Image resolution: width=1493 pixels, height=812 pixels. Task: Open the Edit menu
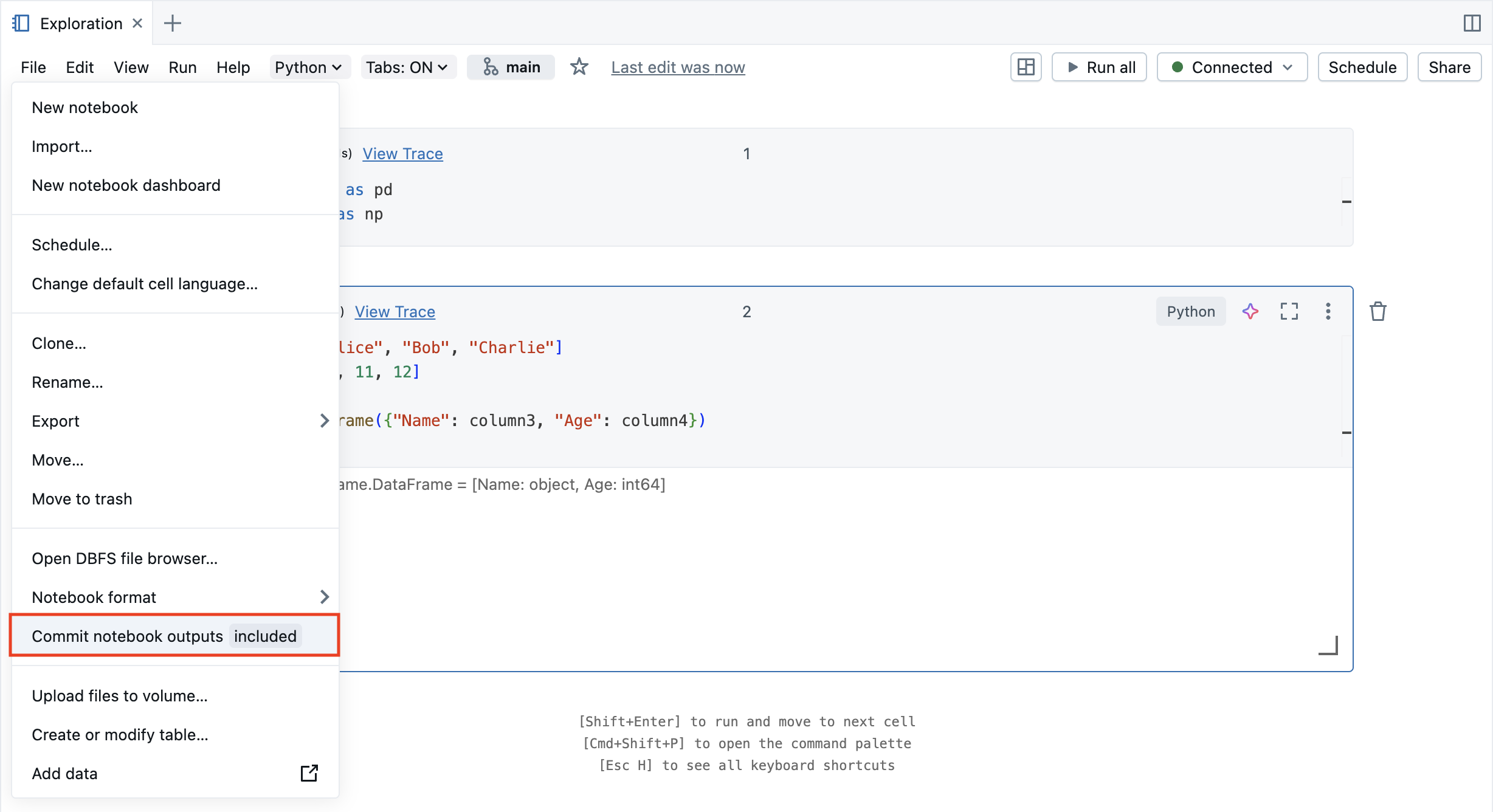[x=79, y=67]
